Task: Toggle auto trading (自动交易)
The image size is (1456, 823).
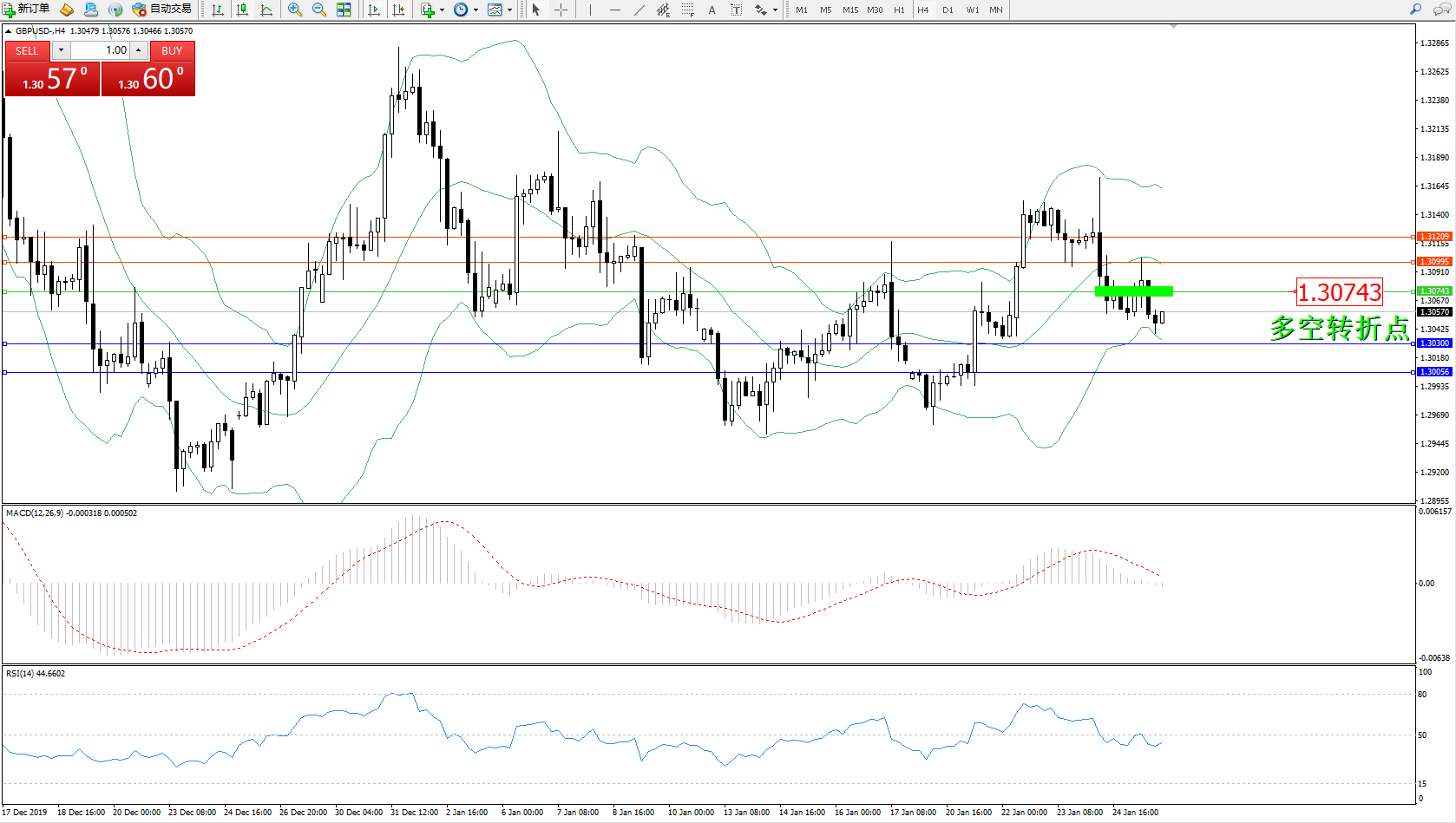Action: pos(162,10)
